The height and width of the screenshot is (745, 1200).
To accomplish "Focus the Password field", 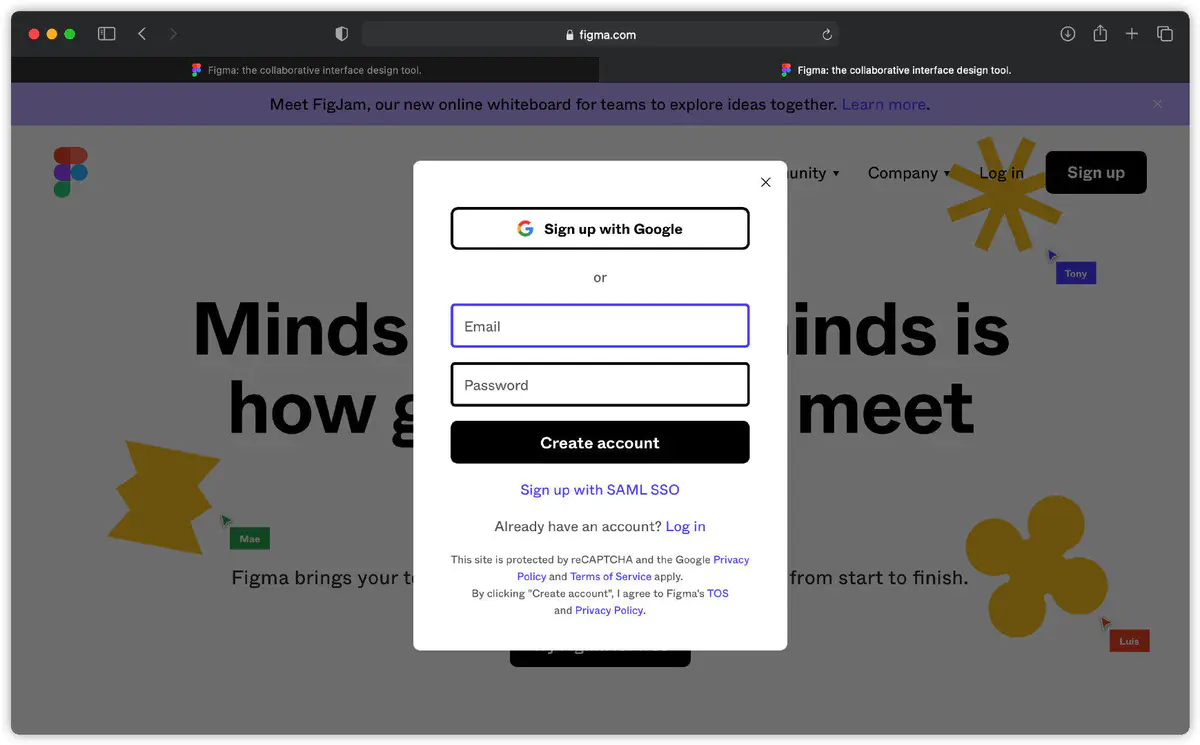I will (600, 384).
